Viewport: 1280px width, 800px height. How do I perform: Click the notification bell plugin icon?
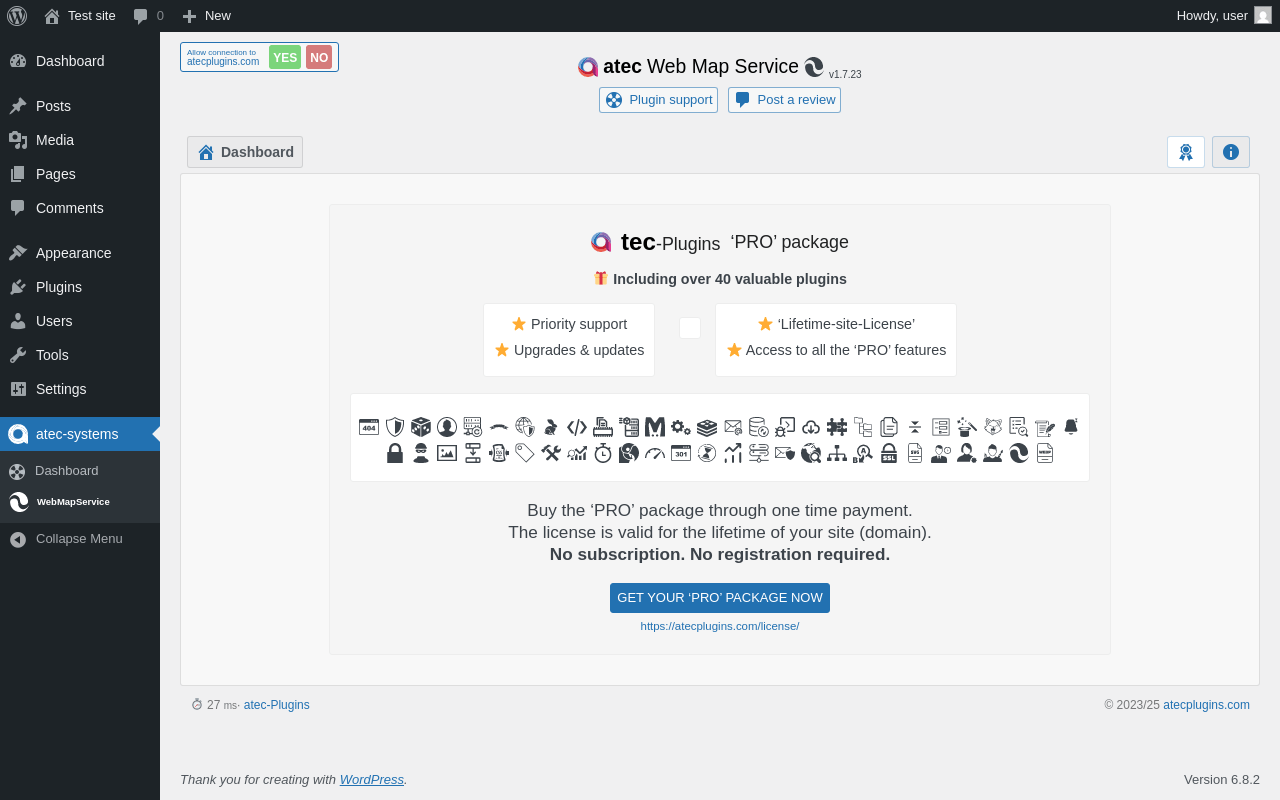1071,427
